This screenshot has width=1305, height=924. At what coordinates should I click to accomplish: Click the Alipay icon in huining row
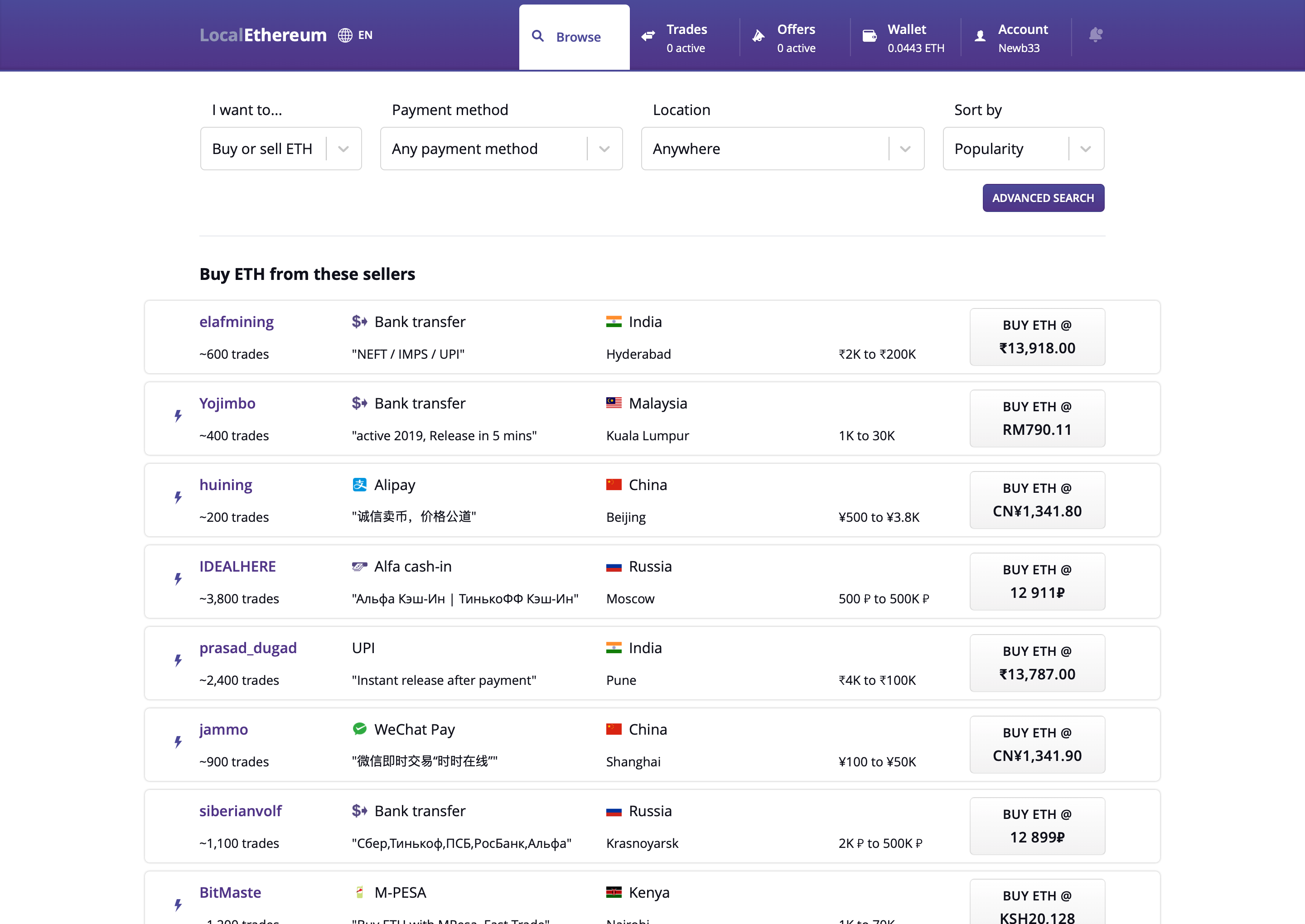[x=359, y=485]
